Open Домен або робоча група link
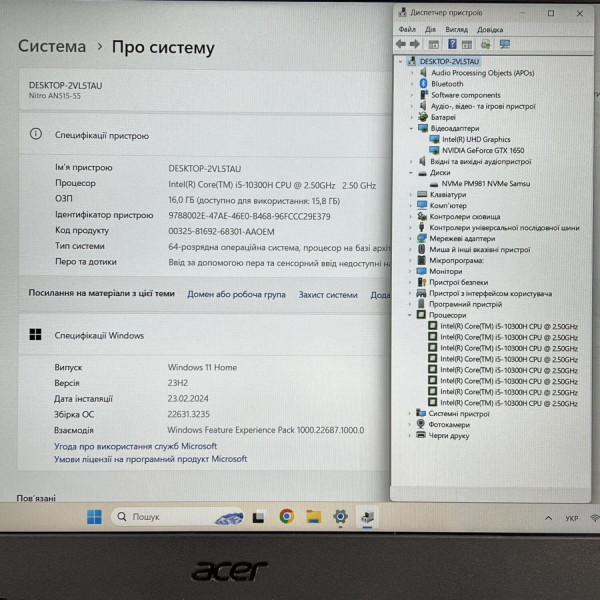The width and height of the screenshot is (600, 600). coord(236,294)
